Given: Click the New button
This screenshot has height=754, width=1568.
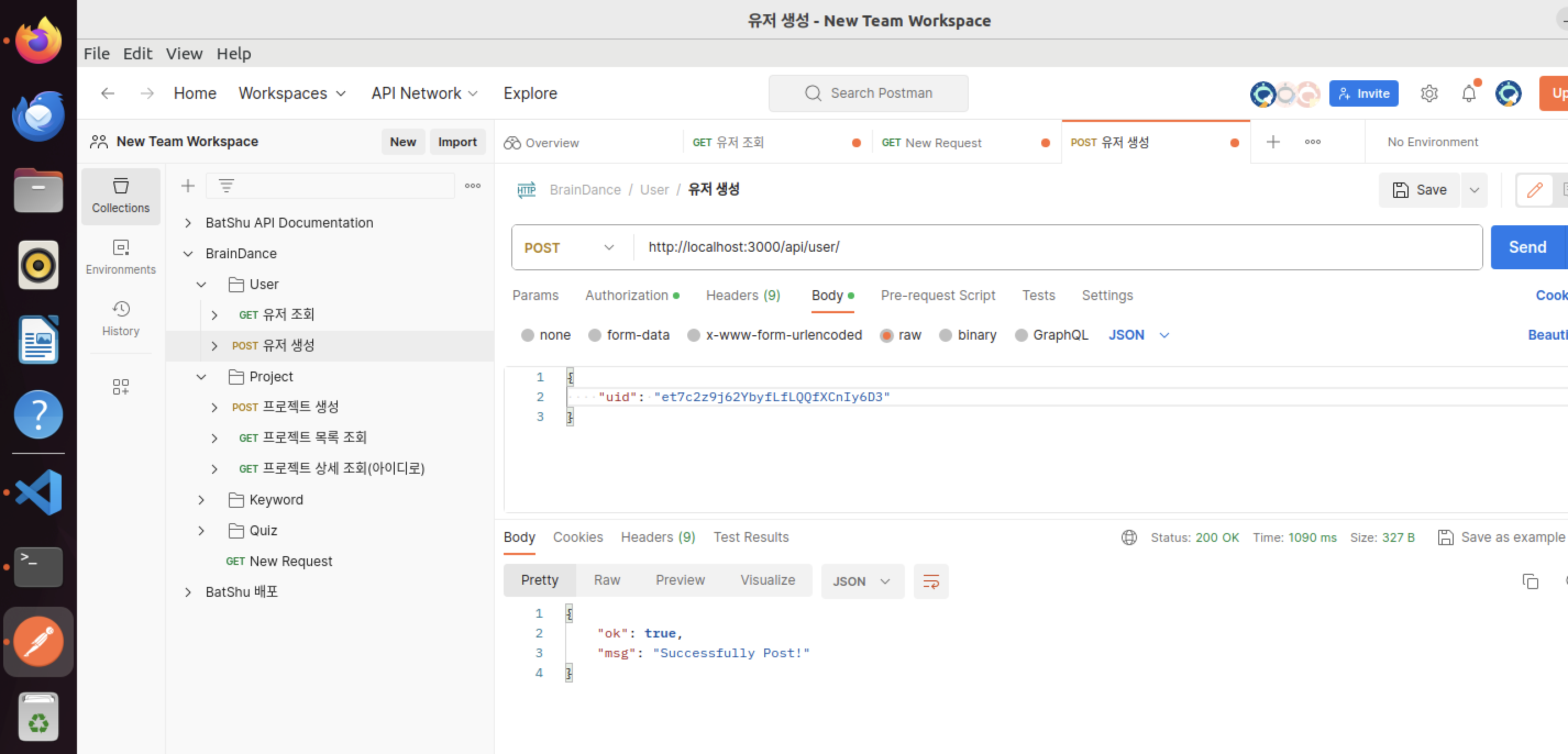Looking at the screenshot, I should 403,142.
